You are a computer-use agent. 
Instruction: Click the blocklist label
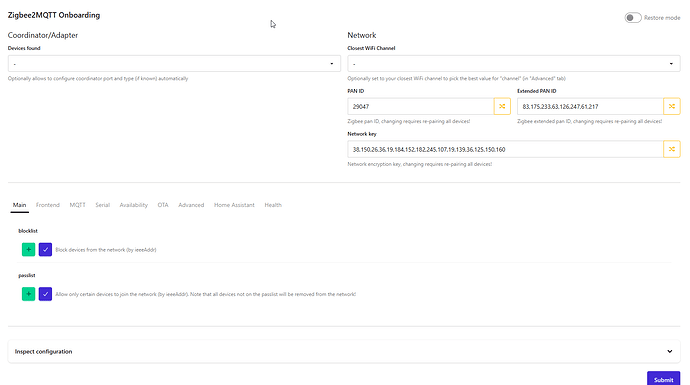point(28,231)
